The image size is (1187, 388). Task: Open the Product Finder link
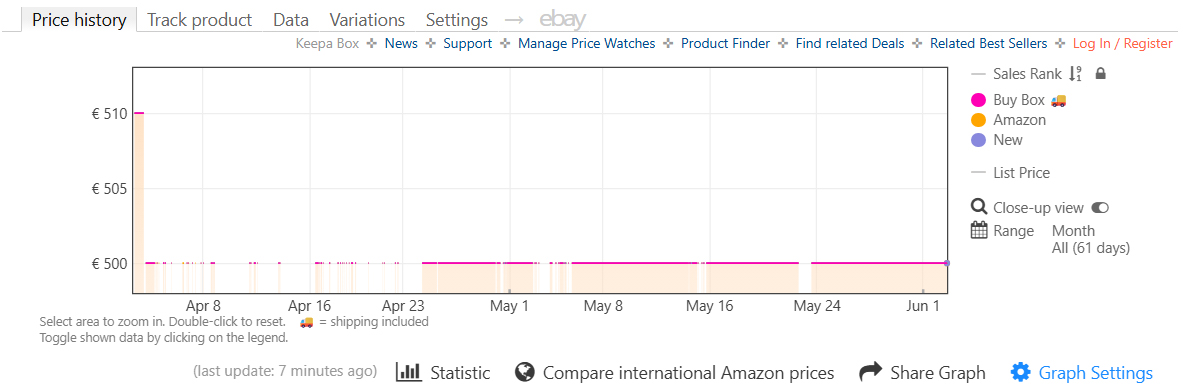[725, 43]
